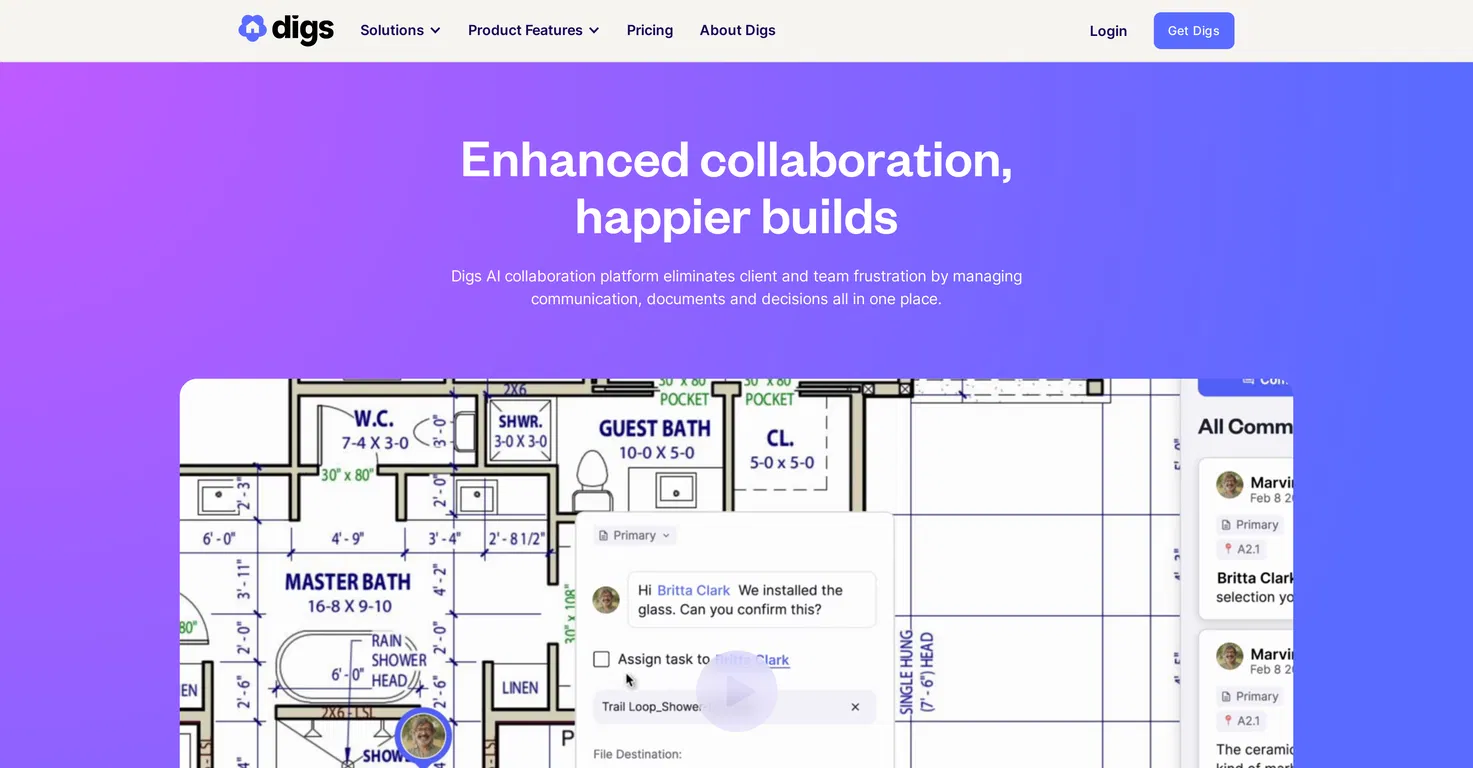The width and height of the screenshot is (1473, 768).
Task: Click the A2.1 pin on first comment
Action: pyautogui.click(x=1243, y=549)
